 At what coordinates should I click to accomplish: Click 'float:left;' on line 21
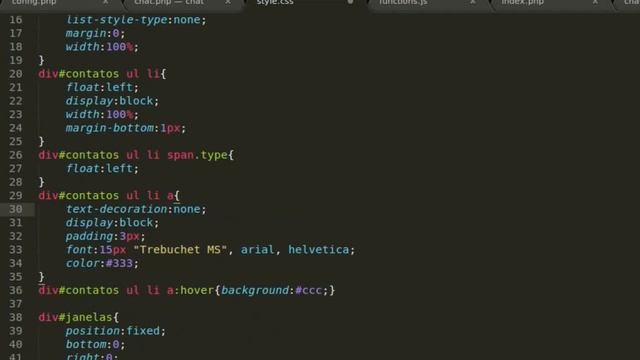point(102,87)
